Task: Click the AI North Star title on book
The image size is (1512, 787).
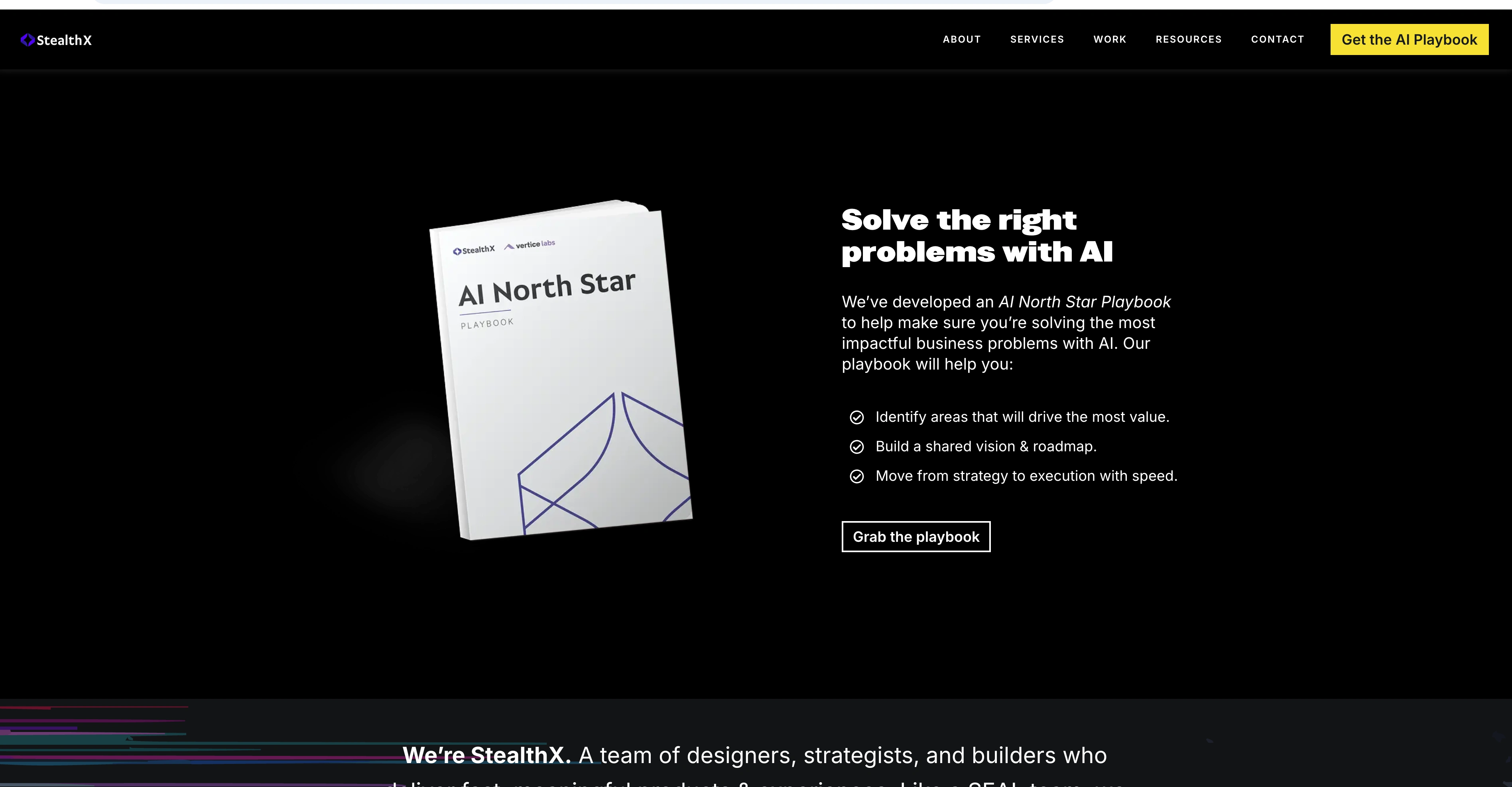Action: [547, 288]
